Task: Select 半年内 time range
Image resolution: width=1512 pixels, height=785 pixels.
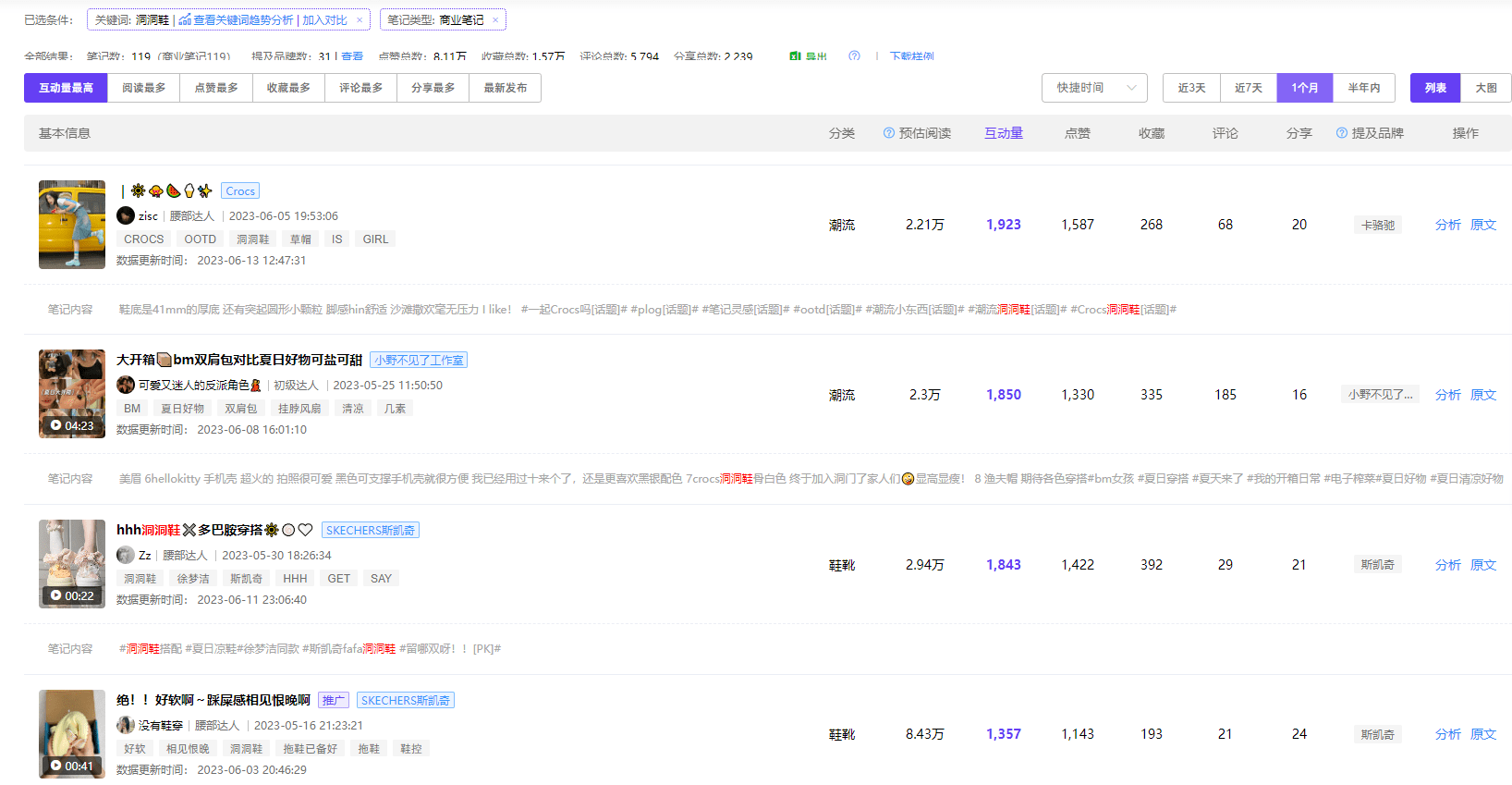Action: tap(1364, 88)
